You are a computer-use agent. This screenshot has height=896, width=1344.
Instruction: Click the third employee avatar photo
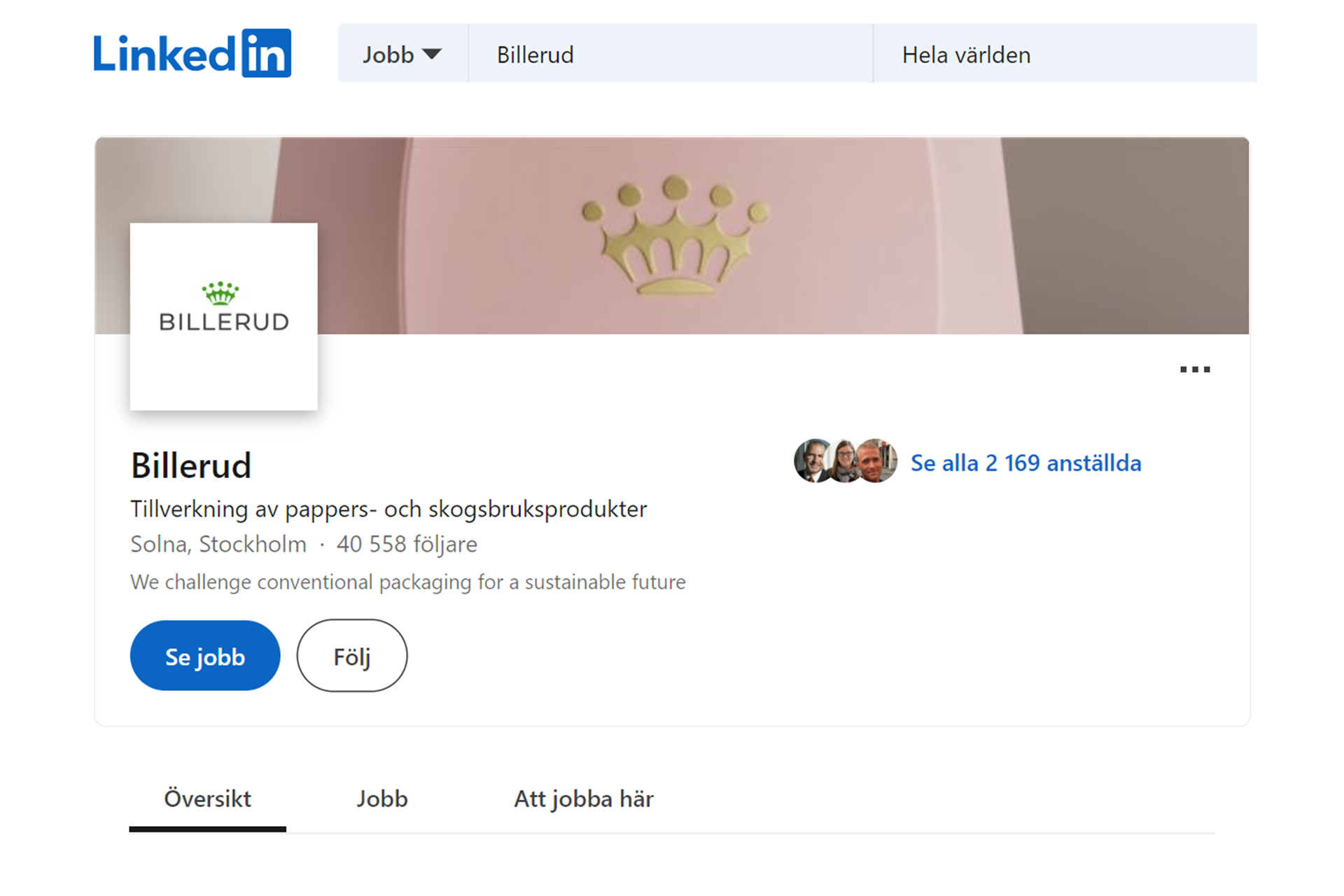tap(878, 461)
